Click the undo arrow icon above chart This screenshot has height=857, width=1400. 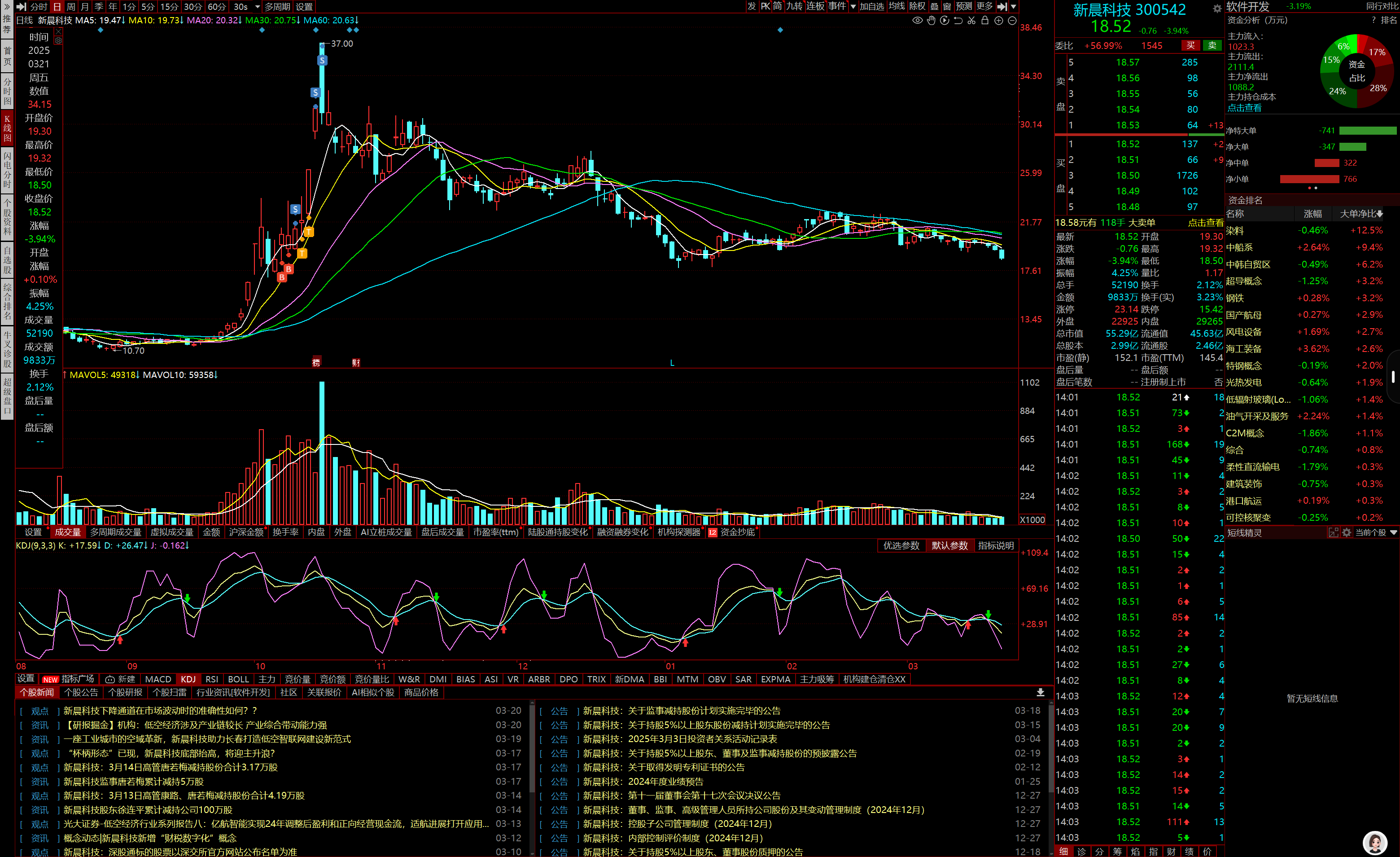958,21
